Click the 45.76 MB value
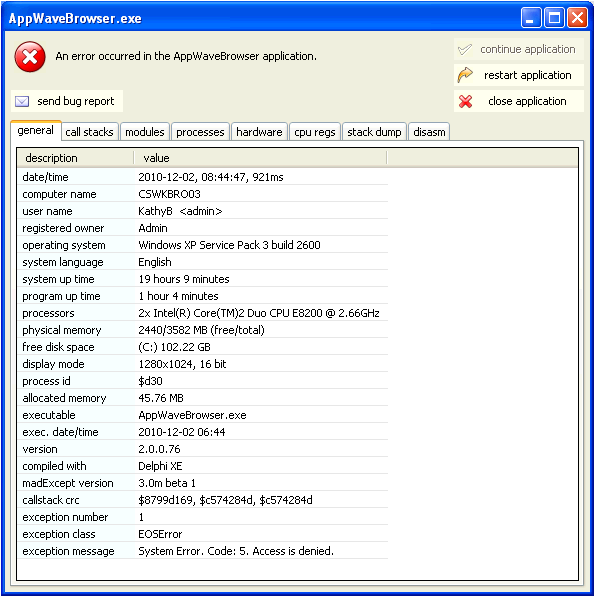 161,398
